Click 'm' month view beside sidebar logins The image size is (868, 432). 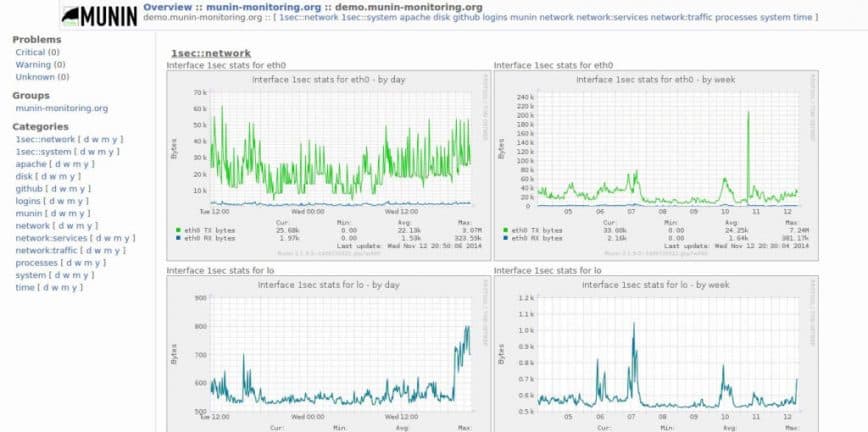coord(71,201)
